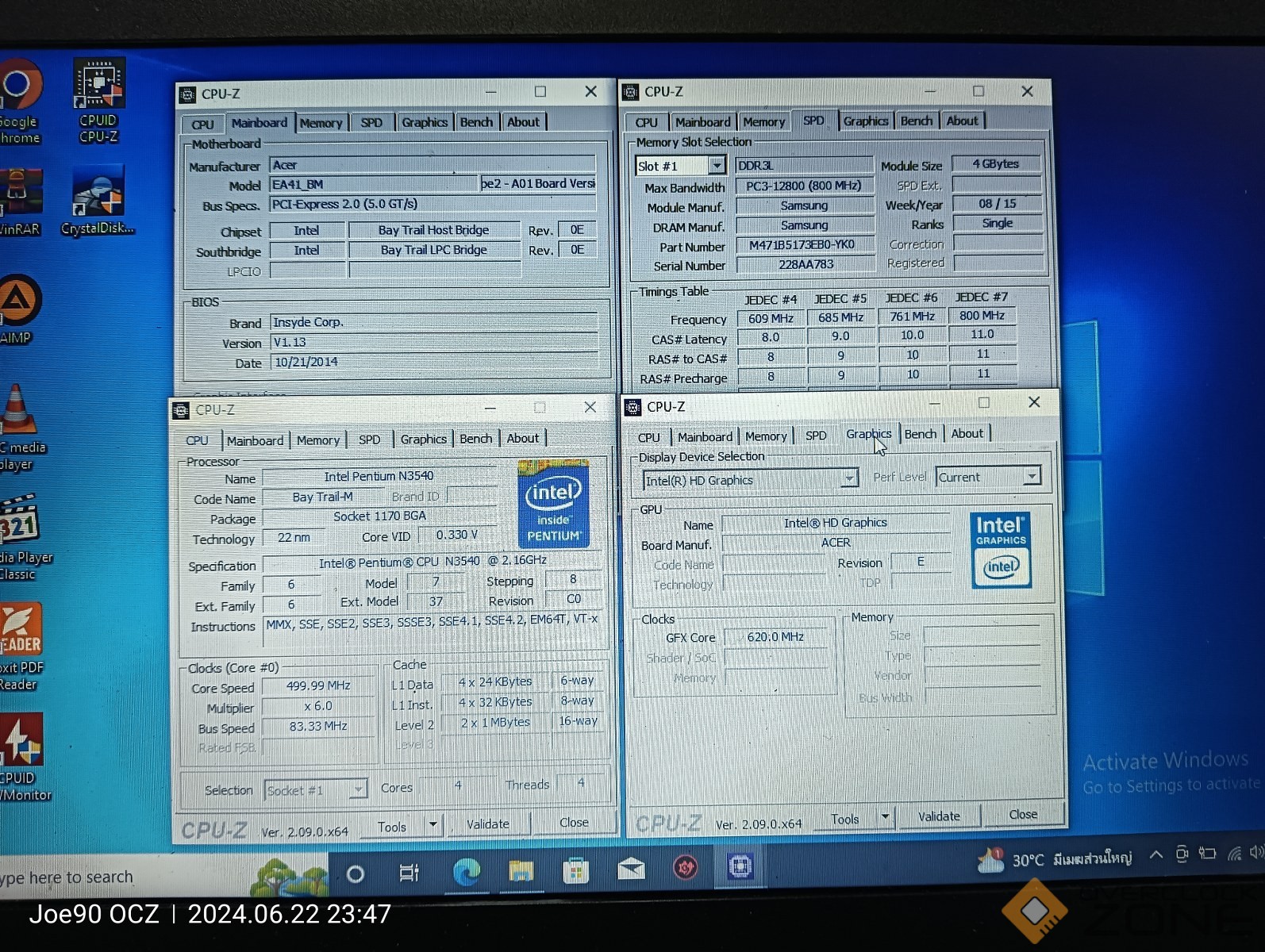
Task: Open Memory tab in Graphics window
Action: (766, 436)
